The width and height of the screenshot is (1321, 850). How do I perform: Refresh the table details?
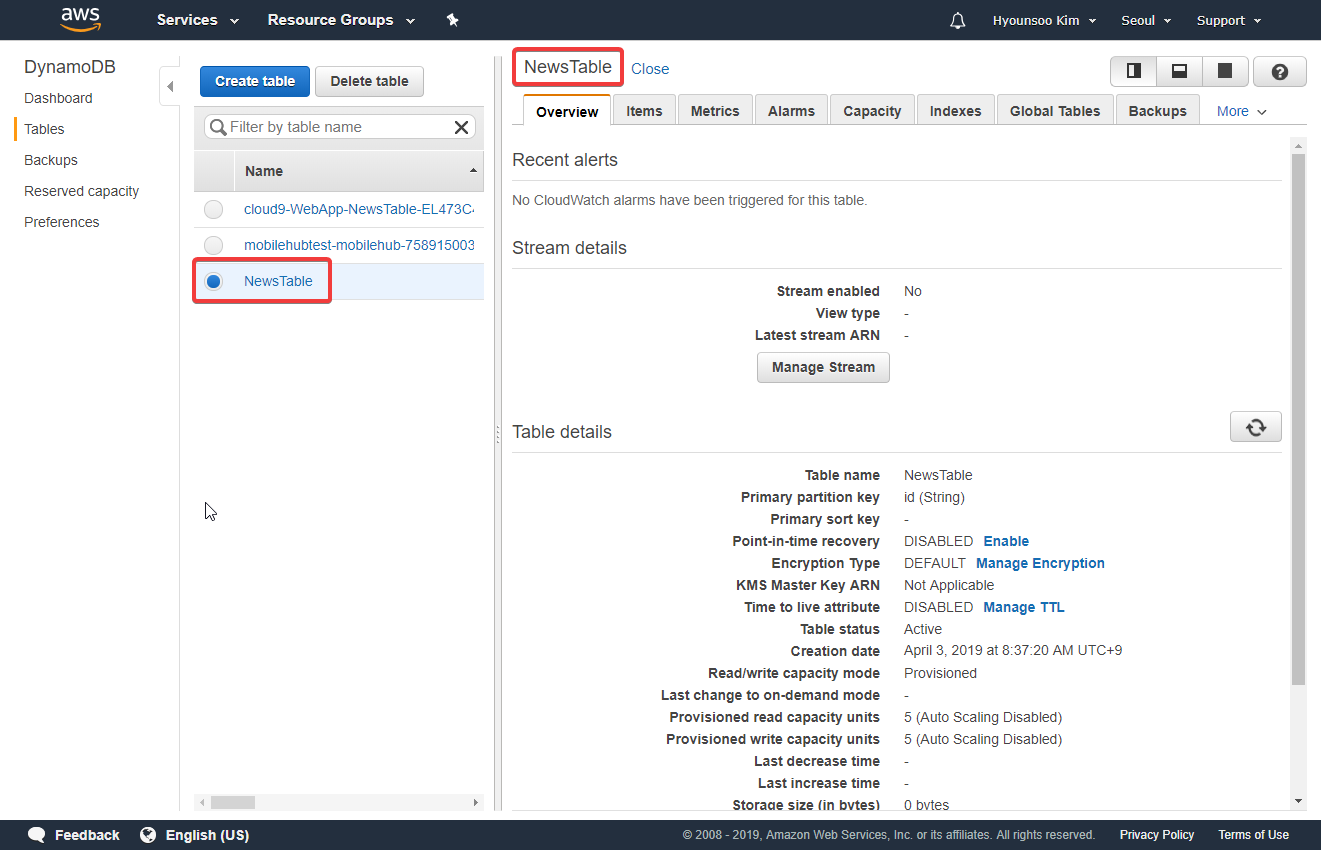1255,427
